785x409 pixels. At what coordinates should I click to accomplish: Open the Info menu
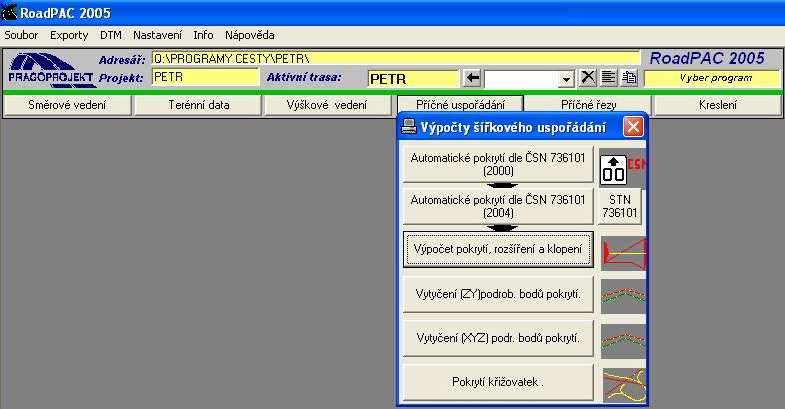[x=203, y=35]
